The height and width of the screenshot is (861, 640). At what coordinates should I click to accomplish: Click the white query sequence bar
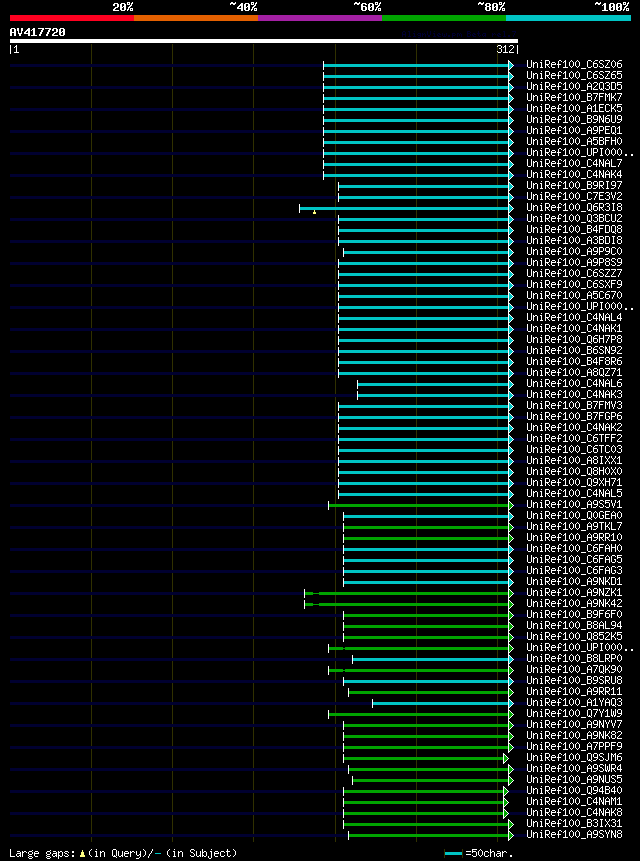pyautogui.click(x=263, y=41)
